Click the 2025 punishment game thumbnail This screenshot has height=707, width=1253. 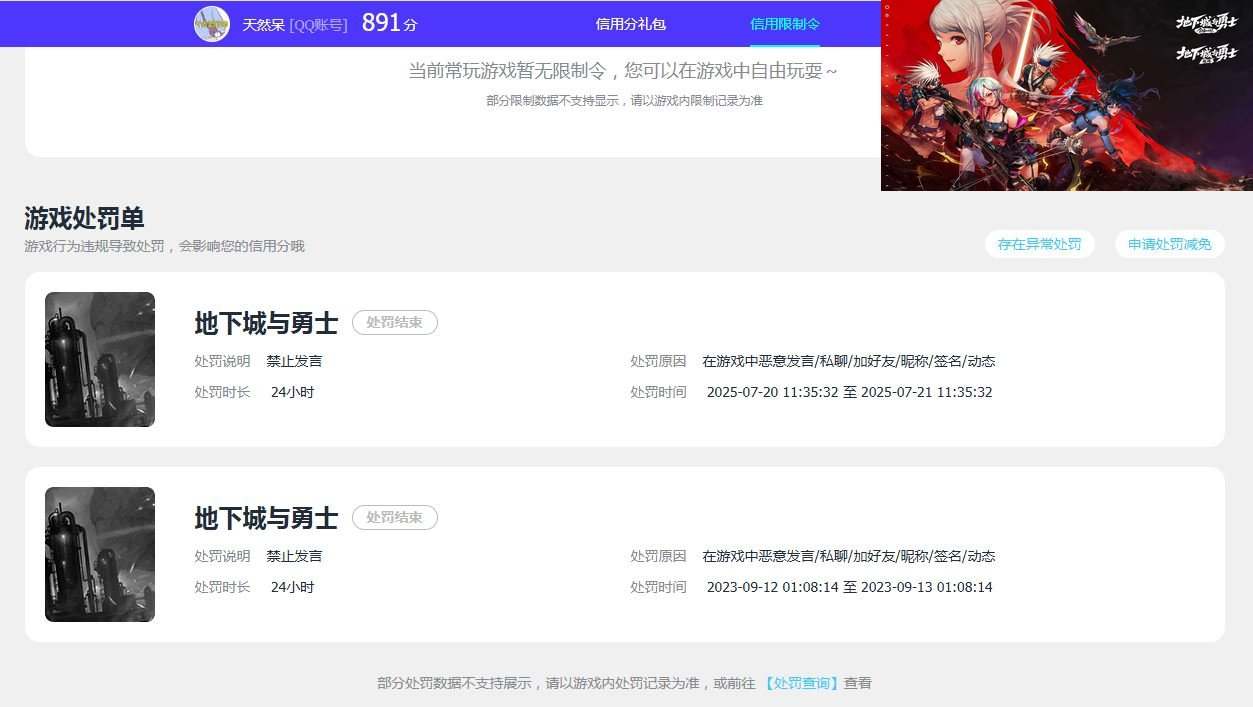point(100,360)
